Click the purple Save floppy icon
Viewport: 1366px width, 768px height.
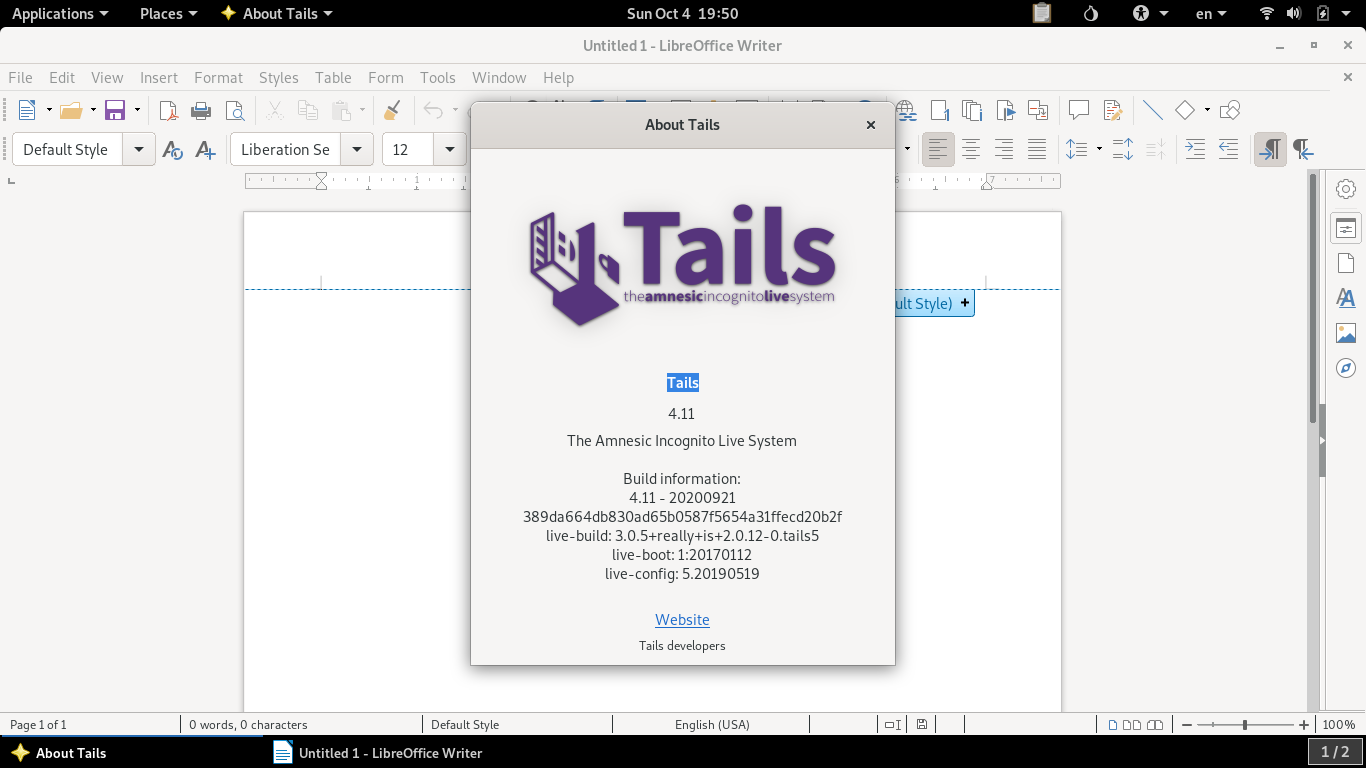click(115, 110)
